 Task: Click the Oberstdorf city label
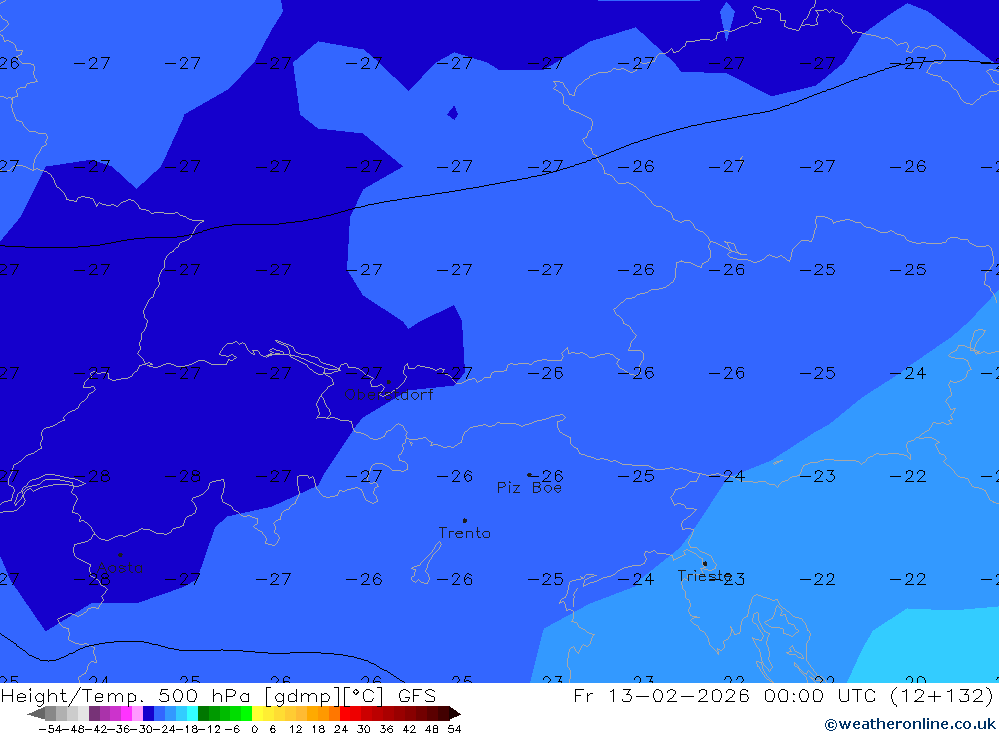388,395
